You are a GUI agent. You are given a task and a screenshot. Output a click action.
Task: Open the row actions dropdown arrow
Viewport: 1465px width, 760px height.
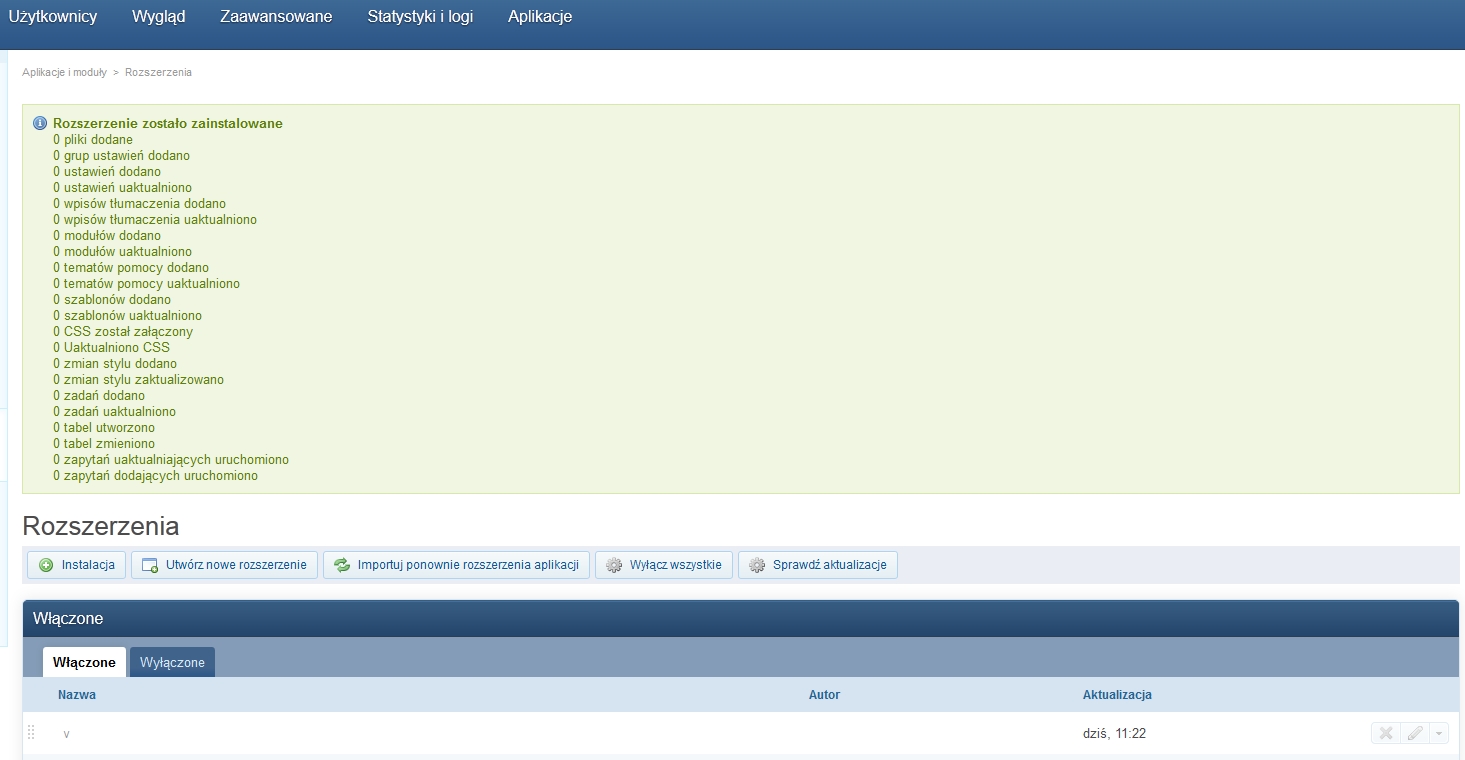click(1438, 733)
